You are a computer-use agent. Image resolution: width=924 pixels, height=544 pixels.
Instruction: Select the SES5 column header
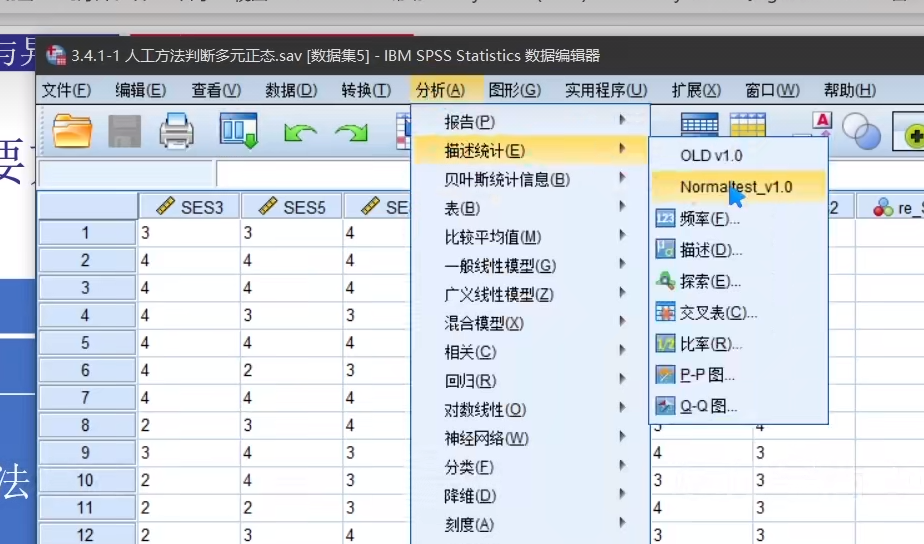(292, 207)
